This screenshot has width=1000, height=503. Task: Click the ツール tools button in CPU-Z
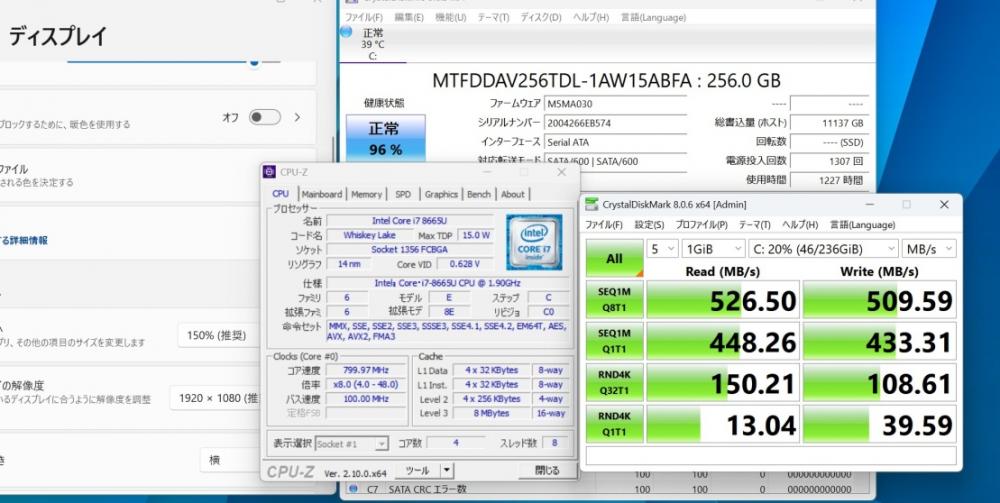point(417,470)
